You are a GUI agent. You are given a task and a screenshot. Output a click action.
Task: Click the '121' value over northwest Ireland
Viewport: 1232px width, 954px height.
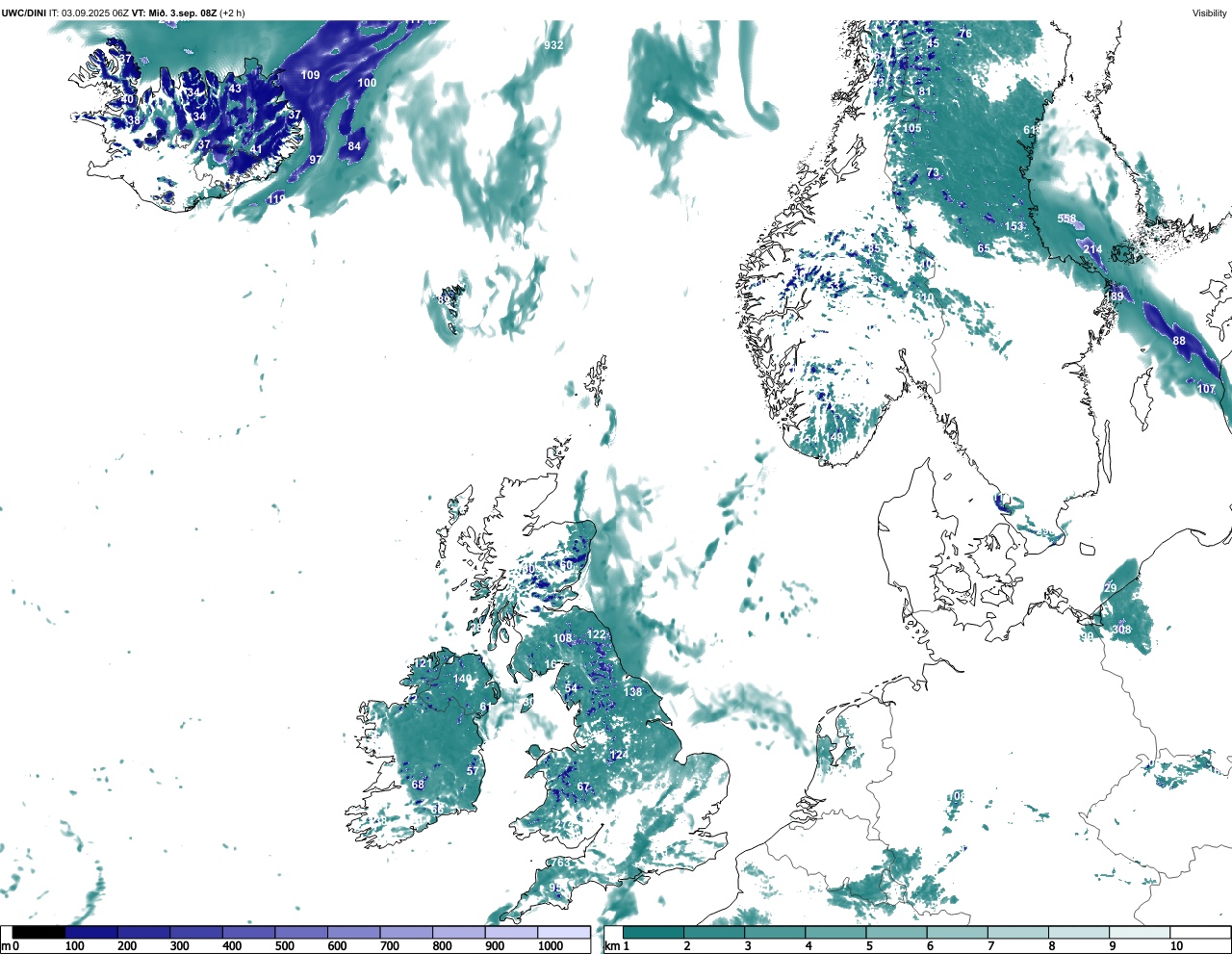pyautogui.click(x=423, y=663)
